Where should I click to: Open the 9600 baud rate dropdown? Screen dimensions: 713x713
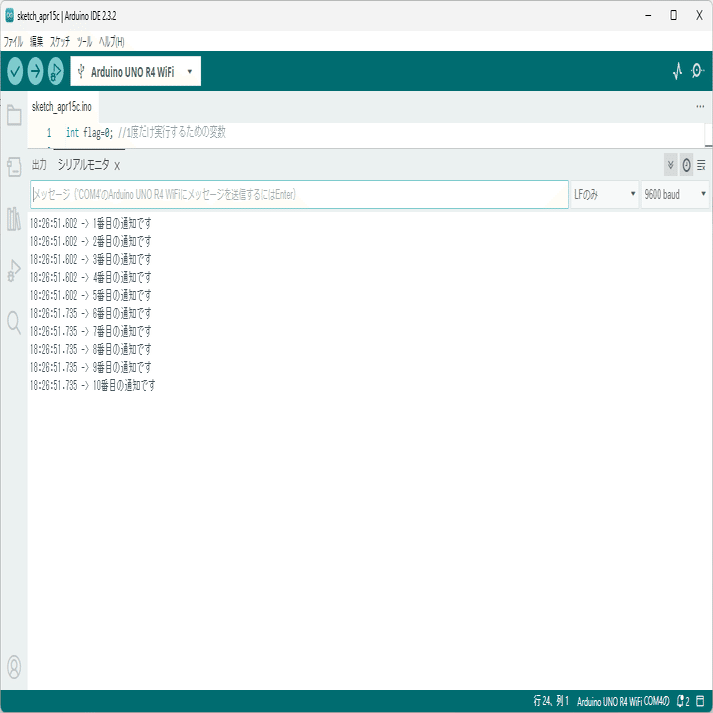coord(675,195)
